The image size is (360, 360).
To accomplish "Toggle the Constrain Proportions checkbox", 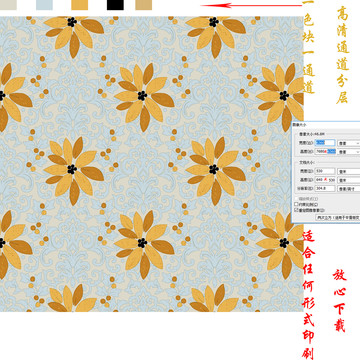I will pos(296,204).
